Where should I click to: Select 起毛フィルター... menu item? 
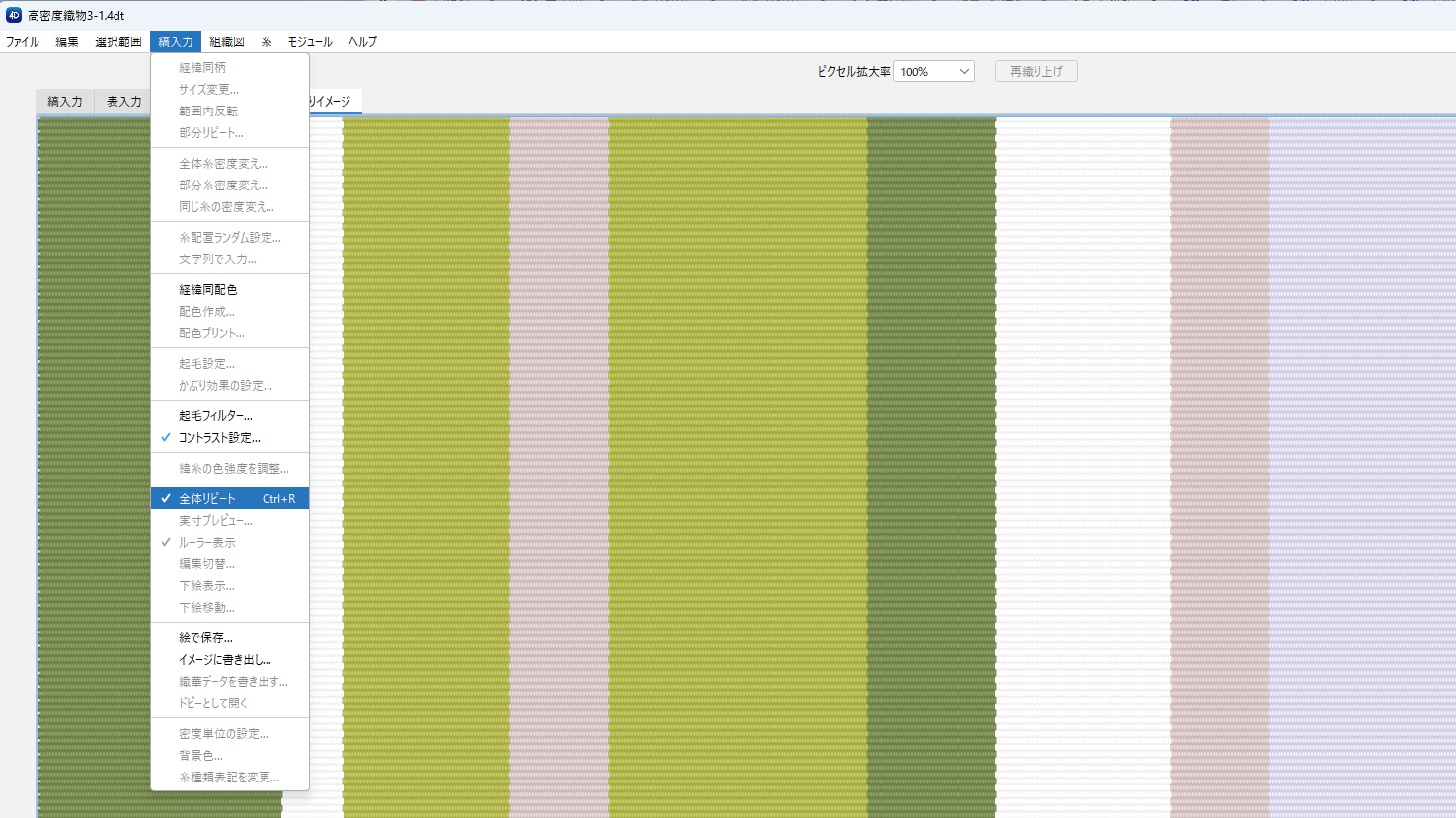pyautogui.click(x=215, y=416)
